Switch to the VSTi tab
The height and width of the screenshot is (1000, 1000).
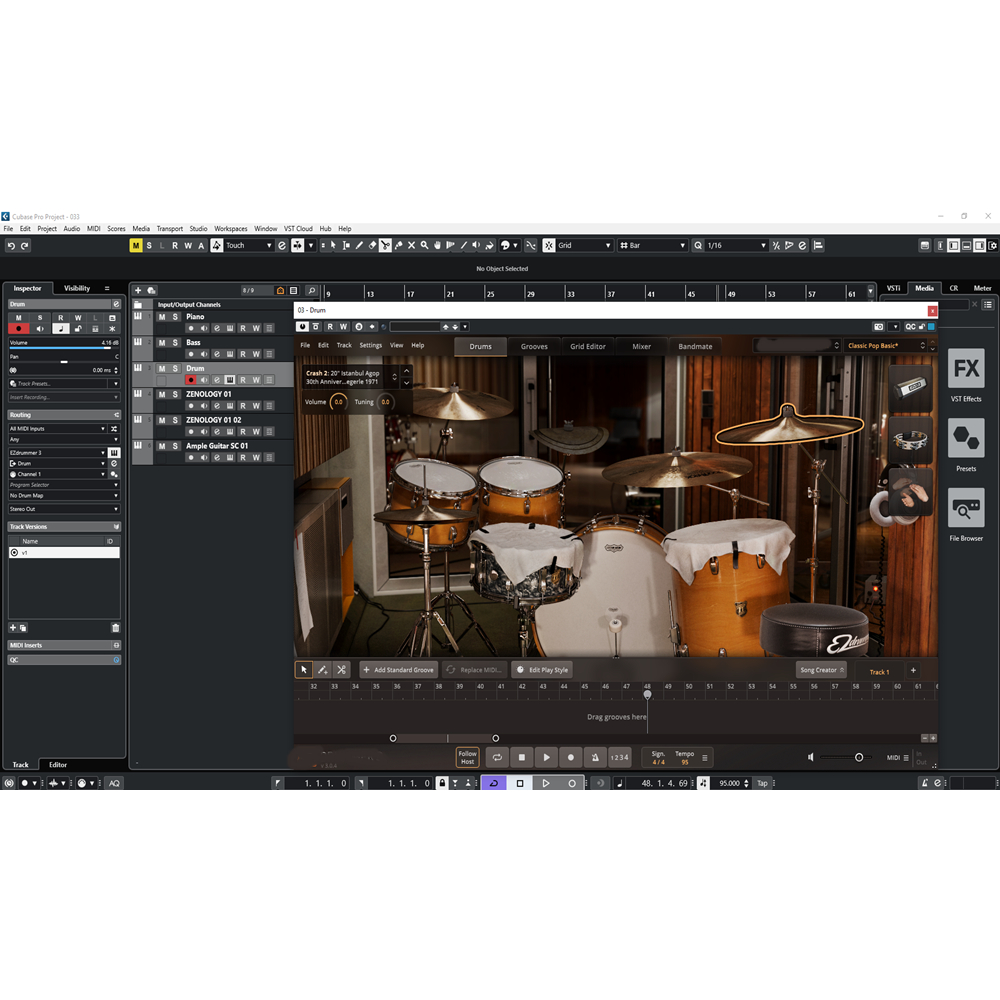(x=893, y=288)
